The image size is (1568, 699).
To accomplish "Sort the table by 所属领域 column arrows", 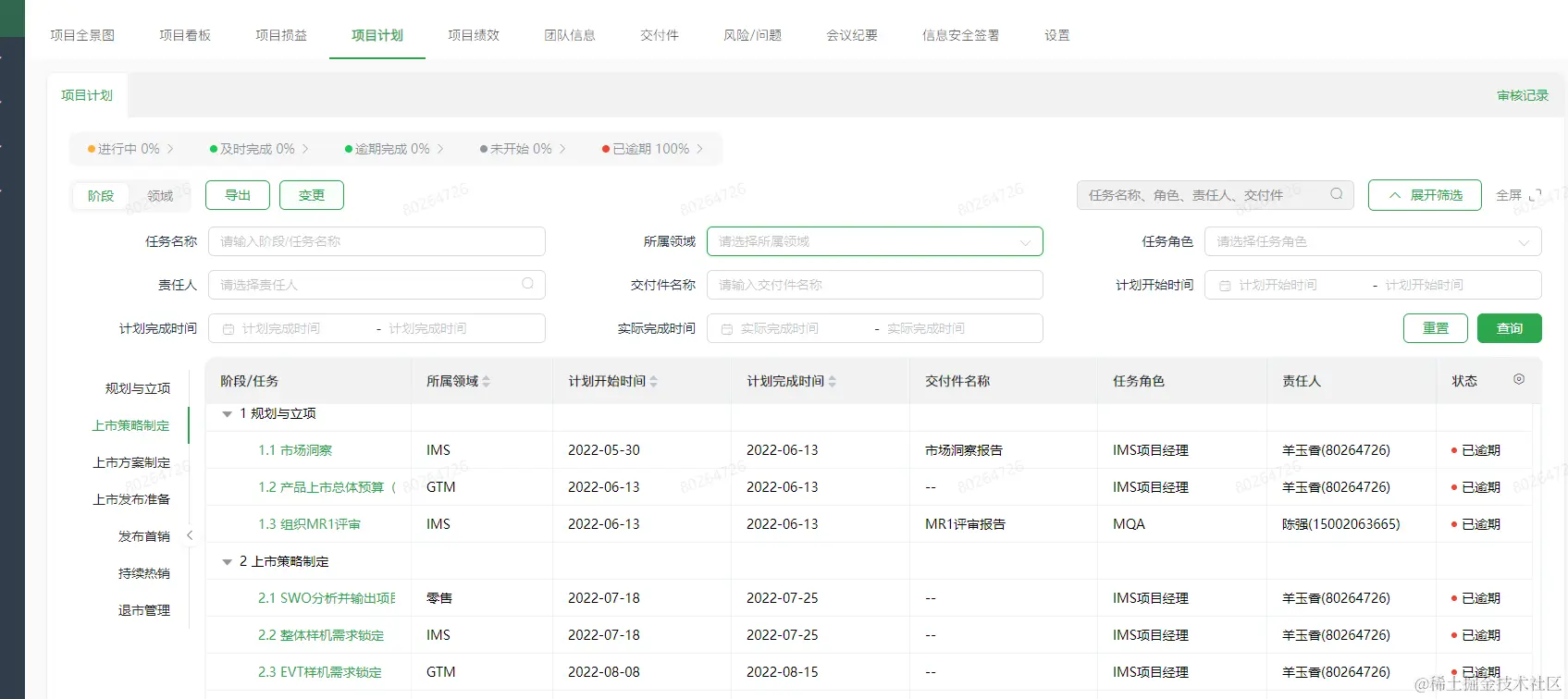I will pos(487,381).
